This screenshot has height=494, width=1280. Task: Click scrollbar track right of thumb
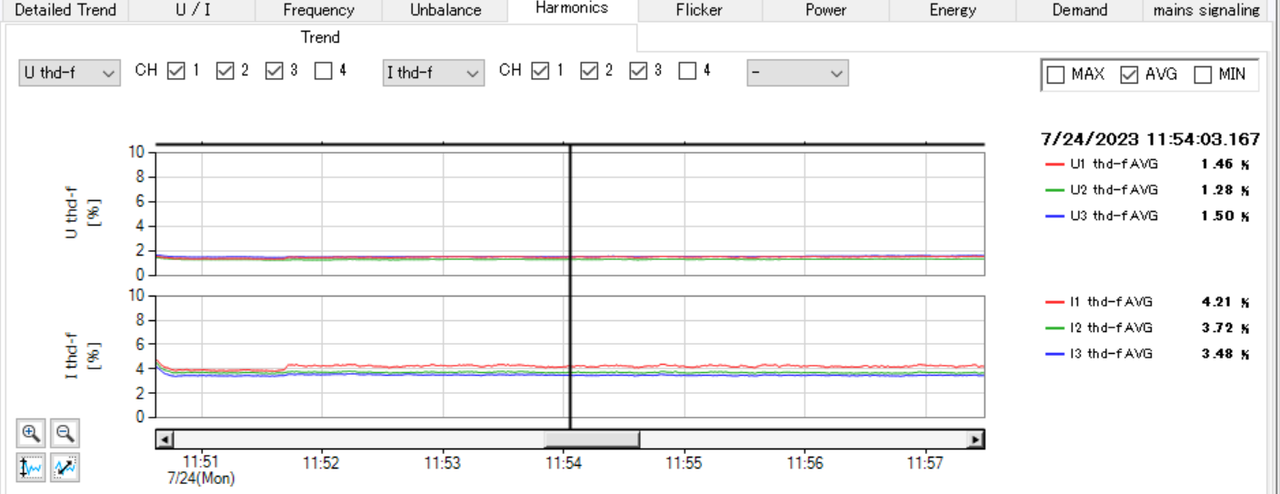[803, 439]
